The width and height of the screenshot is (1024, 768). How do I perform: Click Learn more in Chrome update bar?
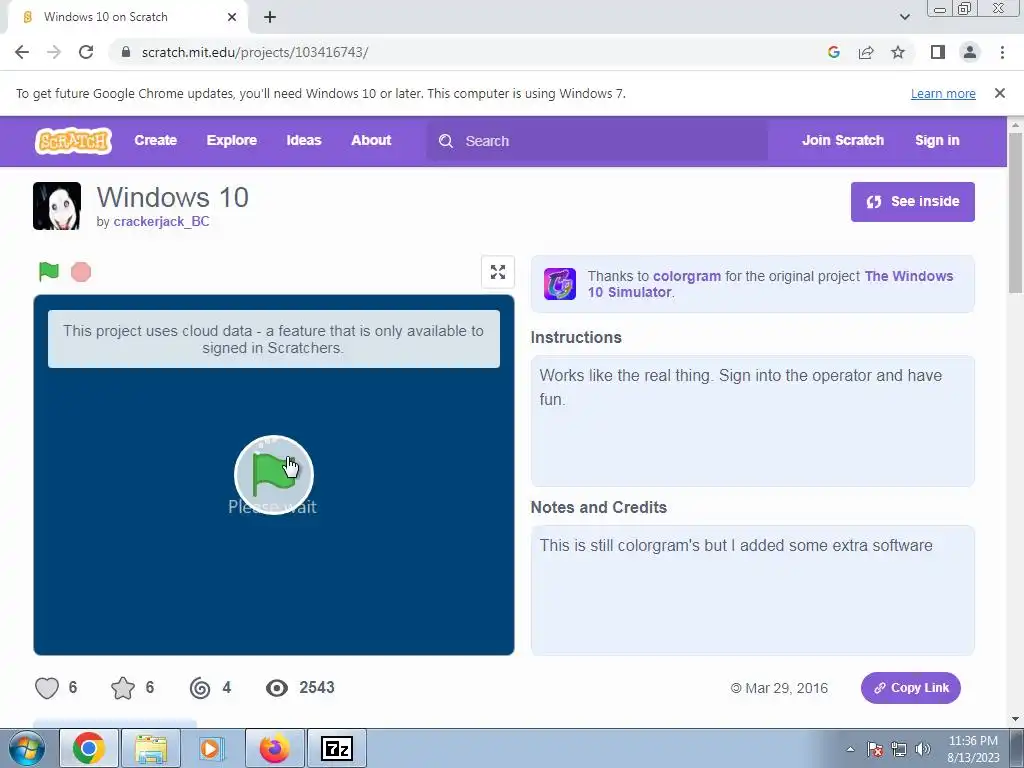tap(943, 93)
